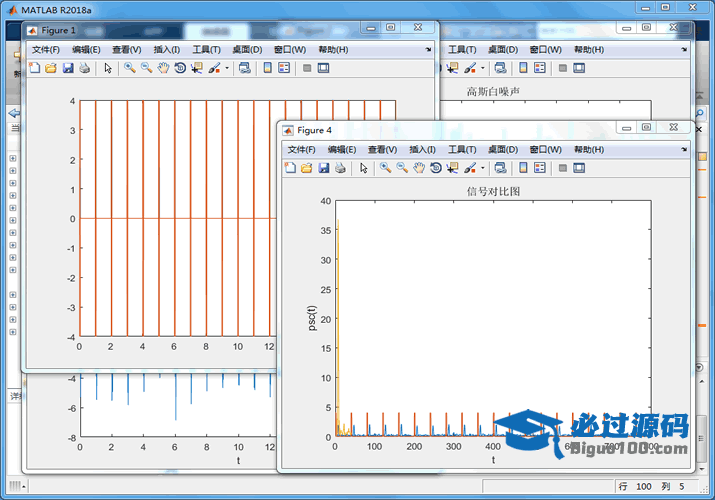715x500 pixels.
Task: Click New Figure icon in Figure 1 toolbar
Action: 35,68
